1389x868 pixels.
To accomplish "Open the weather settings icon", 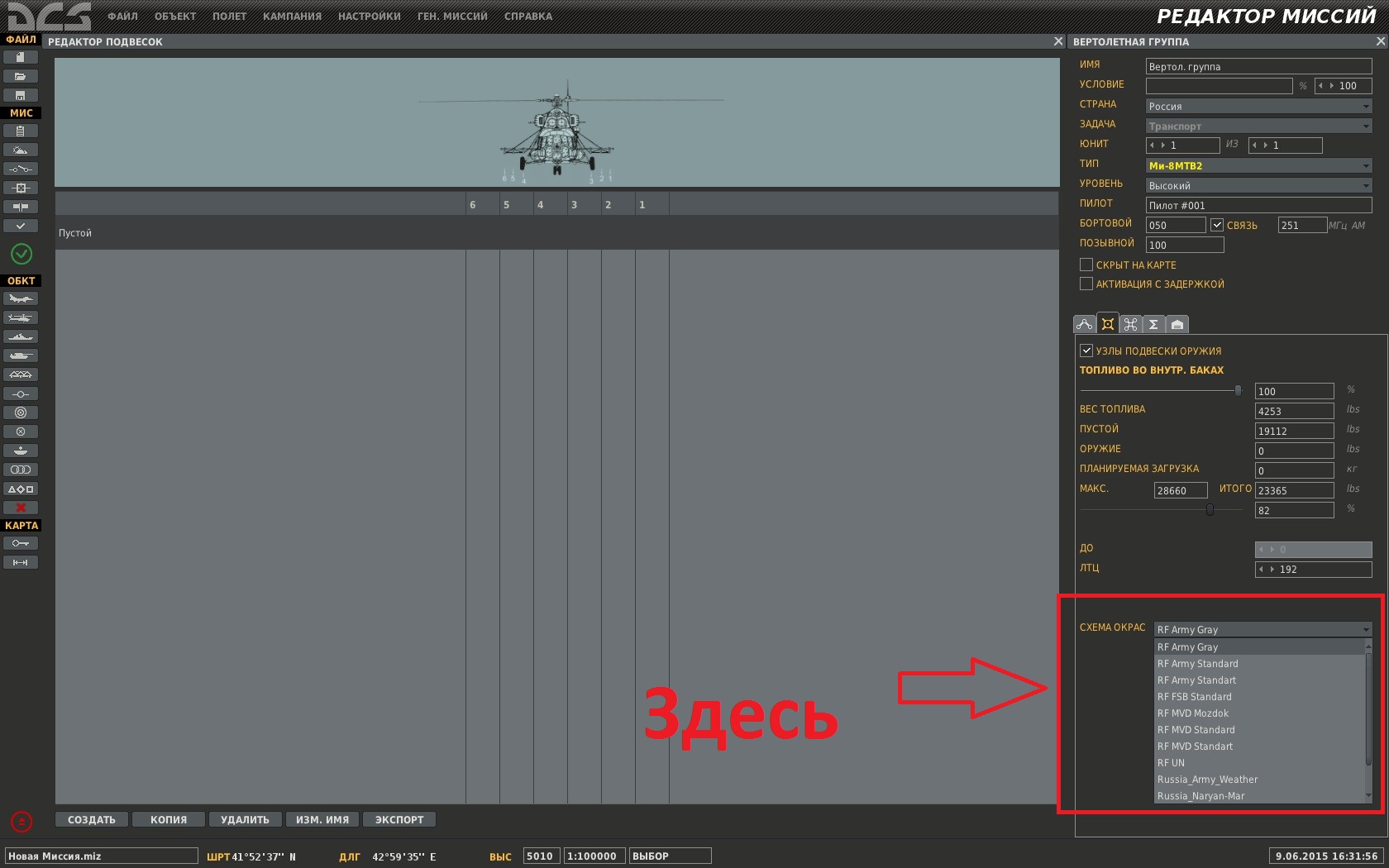I will click(x=21, y=150).
